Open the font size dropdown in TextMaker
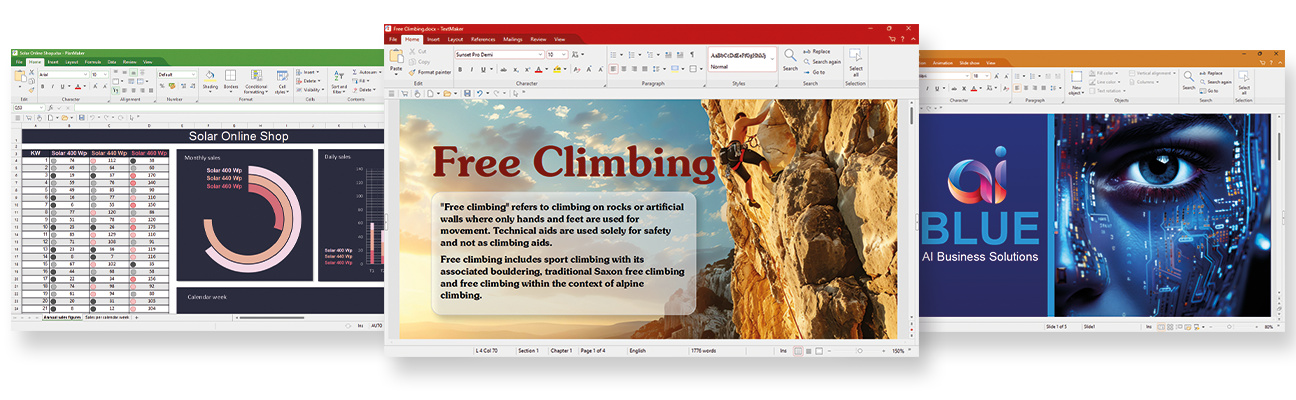This screenshot has height=400, width=1296. pos(564,54)
